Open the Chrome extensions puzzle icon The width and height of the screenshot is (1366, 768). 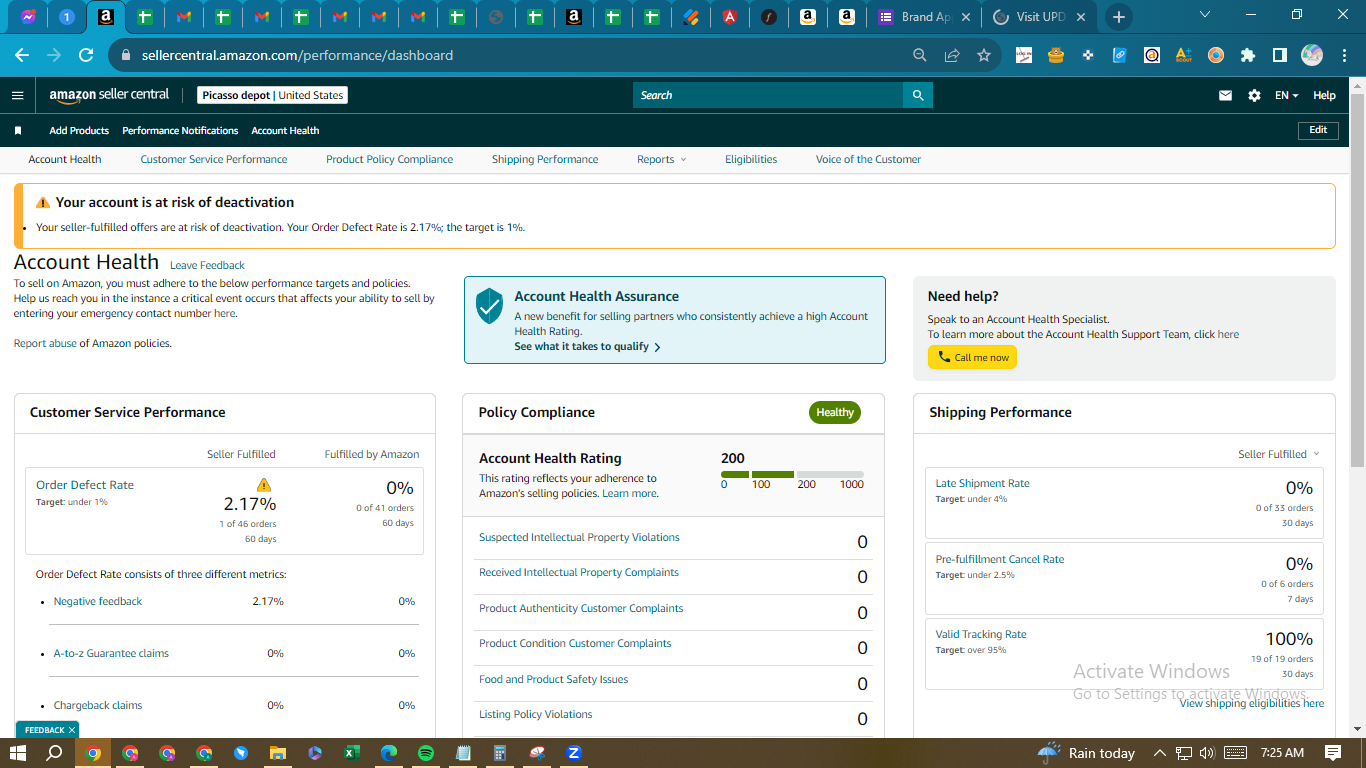[1248, 55]
